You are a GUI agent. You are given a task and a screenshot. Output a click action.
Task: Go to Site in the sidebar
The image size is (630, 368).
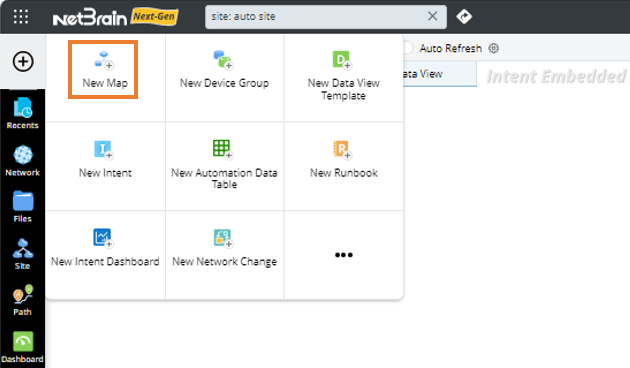pos(22,254)
